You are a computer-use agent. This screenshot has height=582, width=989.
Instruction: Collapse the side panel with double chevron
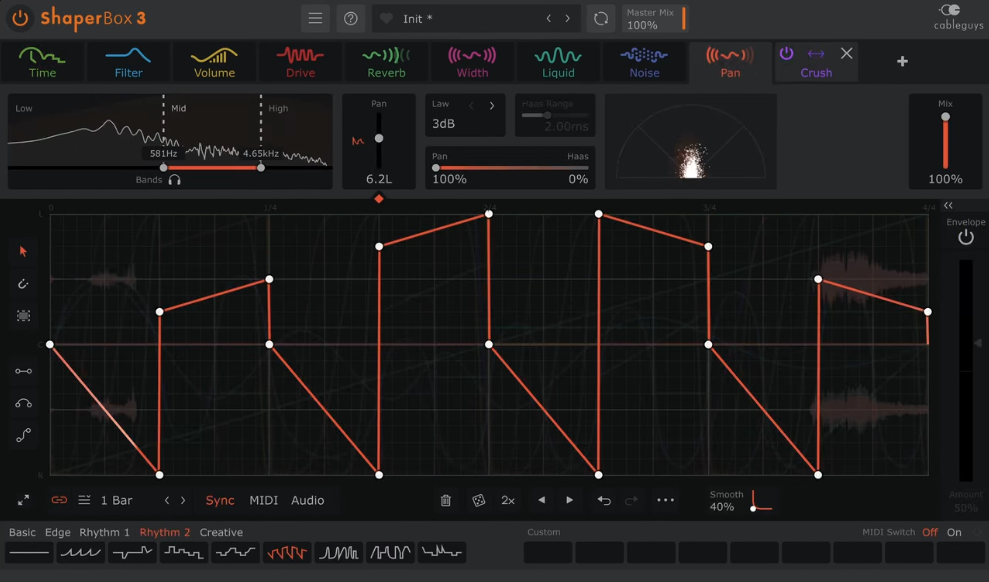pyautogui.click(x=948, y=205)
